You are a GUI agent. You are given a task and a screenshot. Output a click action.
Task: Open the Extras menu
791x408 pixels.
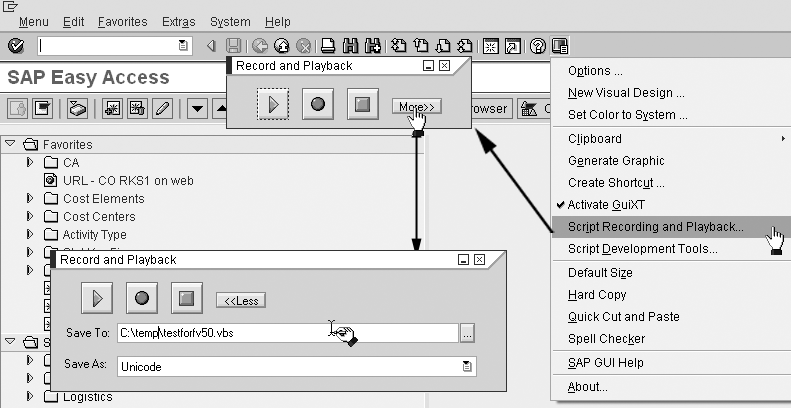(179, 22)
